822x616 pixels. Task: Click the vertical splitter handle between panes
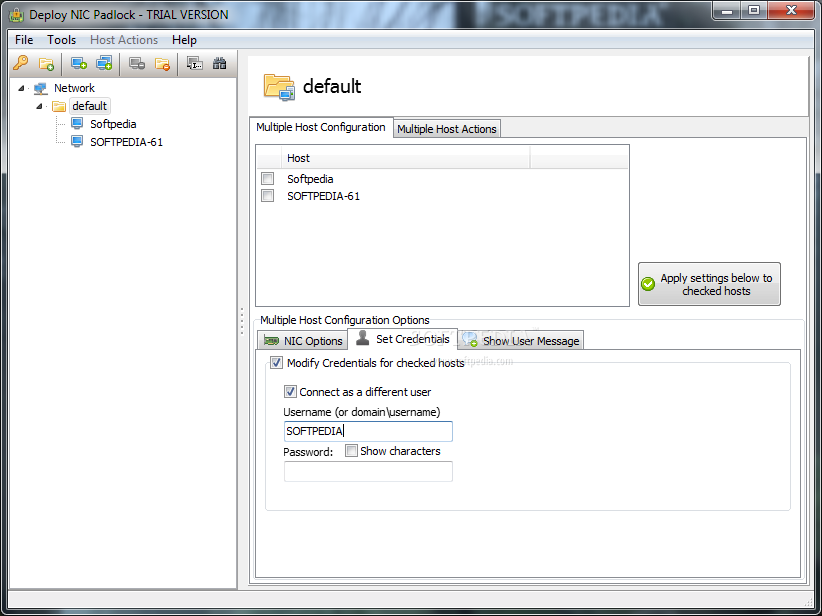click(242, 321)
